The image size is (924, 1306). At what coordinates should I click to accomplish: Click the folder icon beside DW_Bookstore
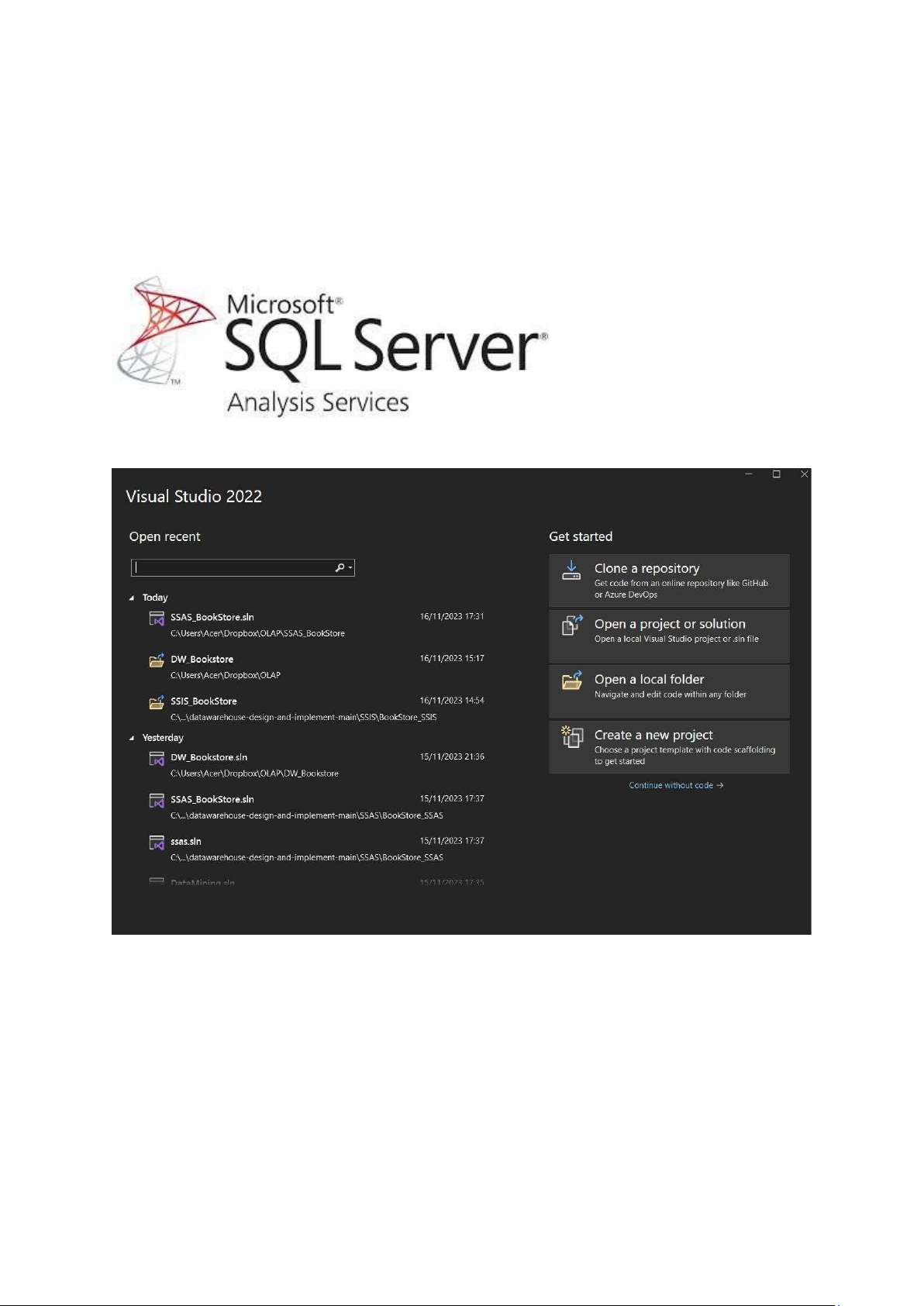click(x=157, y=660)
